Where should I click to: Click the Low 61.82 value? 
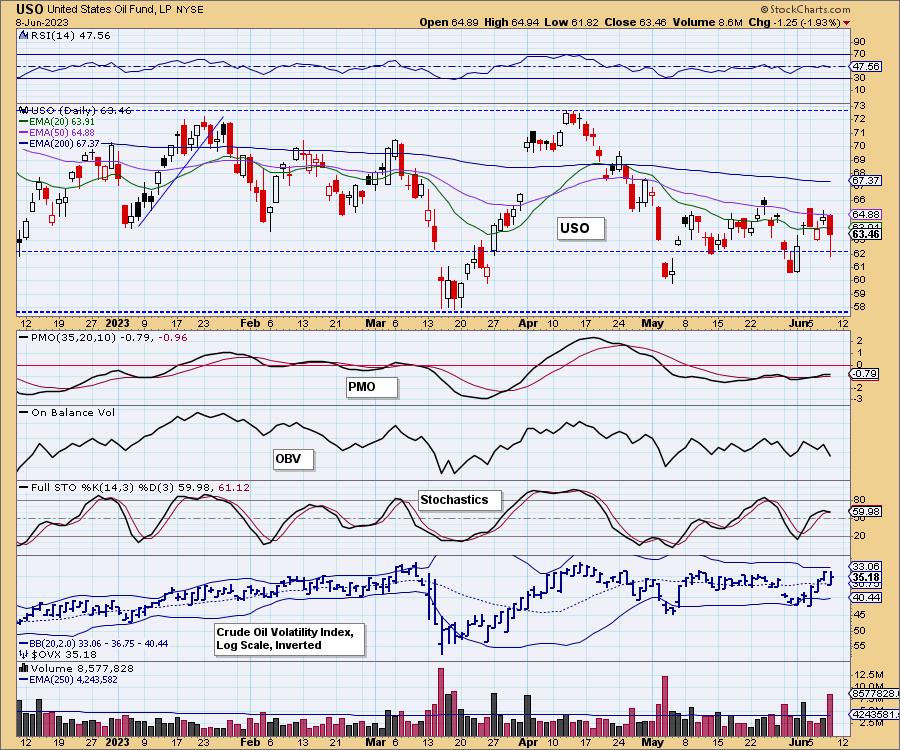(x=571, y=22)
